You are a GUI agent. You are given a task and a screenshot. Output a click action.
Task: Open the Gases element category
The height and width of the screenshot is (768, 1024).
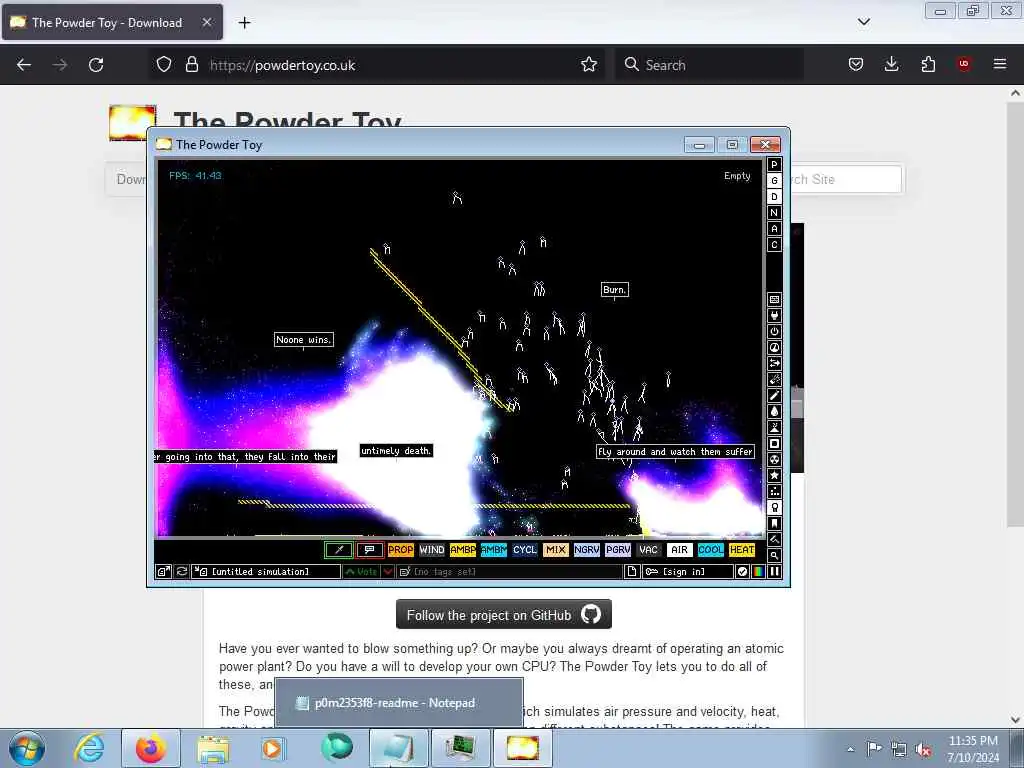pos(775,396)
